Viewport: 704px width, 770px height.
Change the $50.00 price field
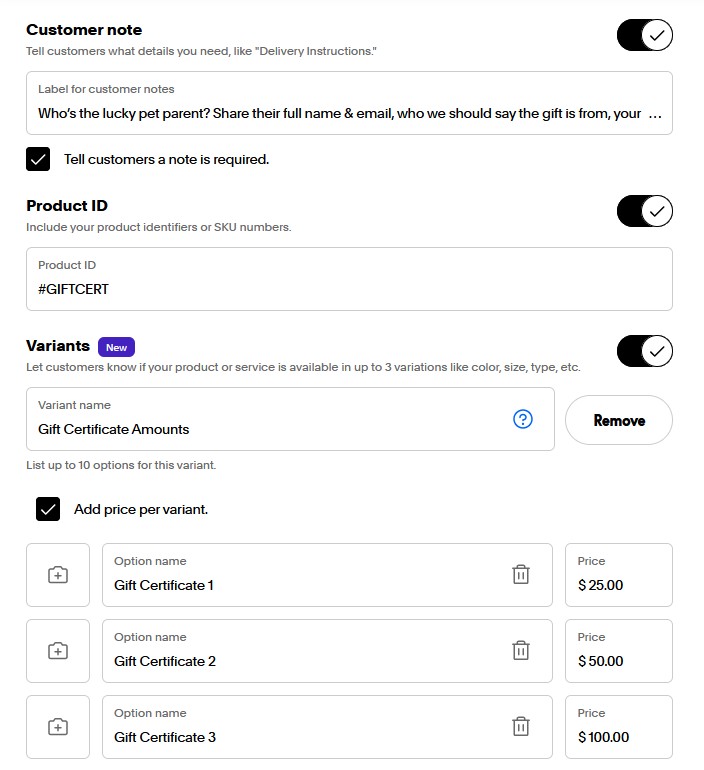[619, 651]
